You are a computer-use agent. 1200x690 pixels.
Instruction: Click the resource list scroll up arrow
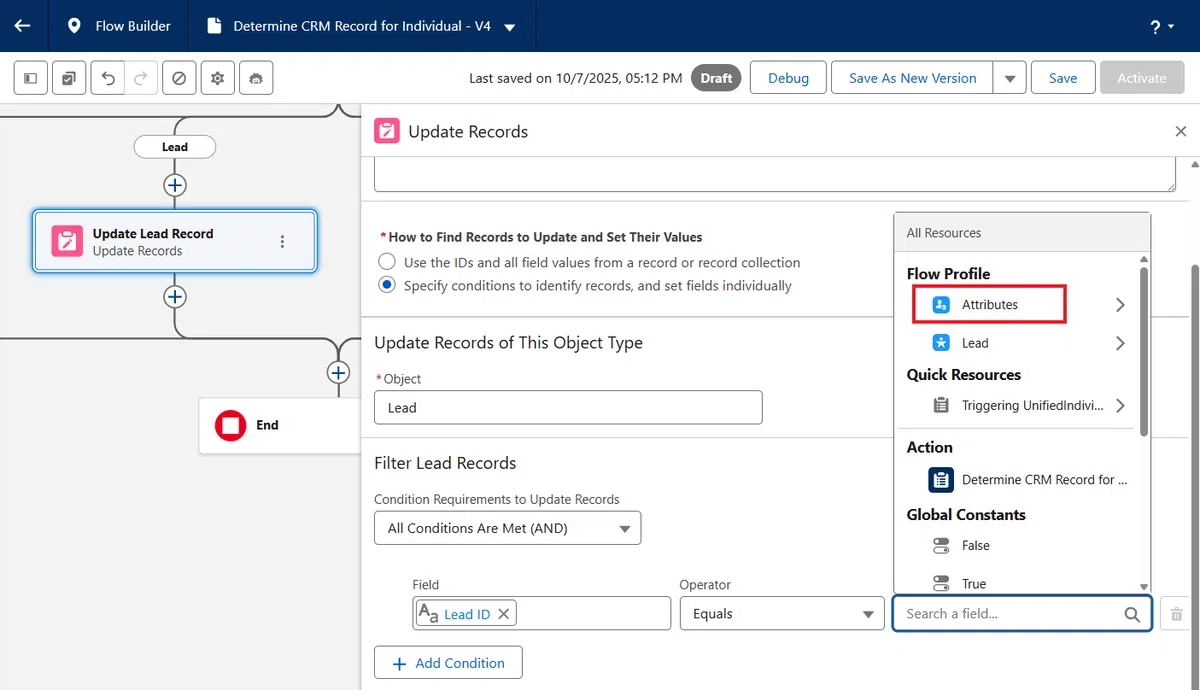[1143, 260]
